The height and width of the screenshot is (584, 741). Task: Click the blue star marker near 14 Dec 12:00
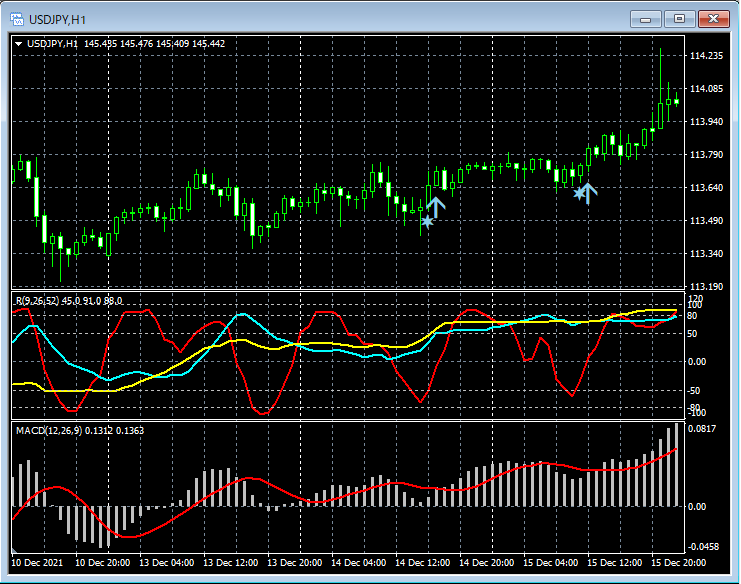point(427,222)
